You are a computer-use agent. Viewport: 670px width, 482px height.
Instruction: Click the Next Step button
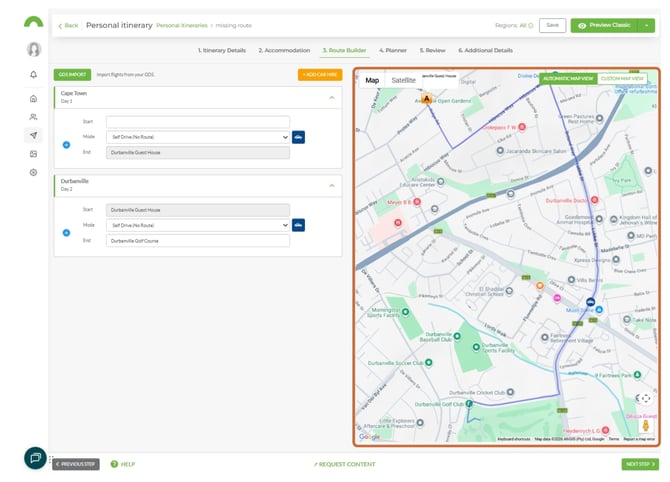click(x=640, y=464)
